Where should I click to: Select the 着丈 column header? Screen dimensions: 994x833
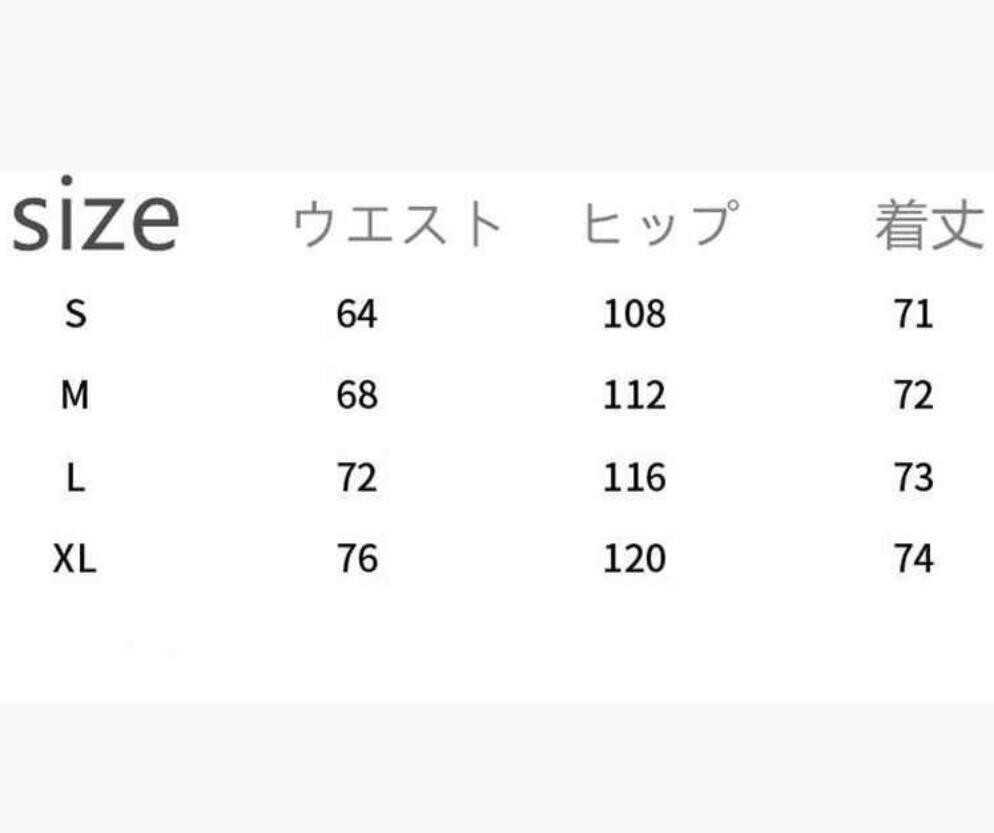point(929,224)
